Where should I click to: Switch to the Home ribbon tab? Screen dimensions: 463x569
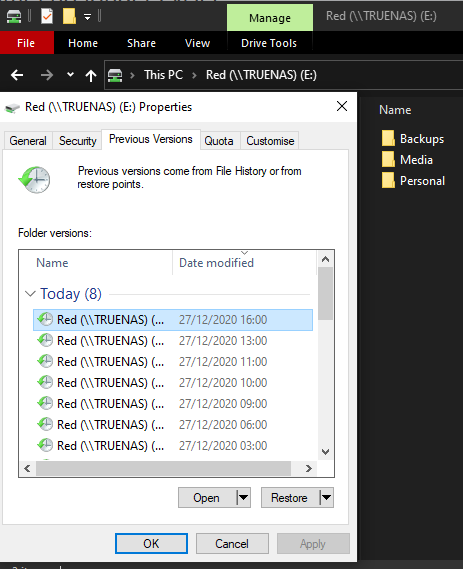click(83, 43)
